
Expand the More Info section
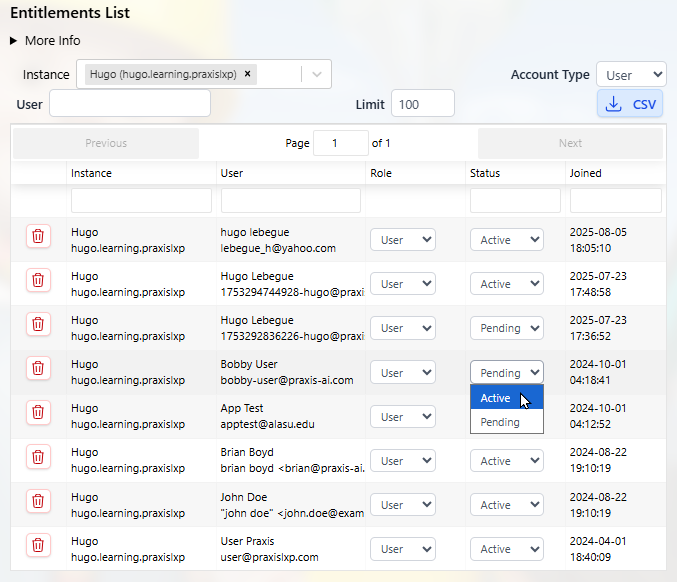tap(46, 41)
